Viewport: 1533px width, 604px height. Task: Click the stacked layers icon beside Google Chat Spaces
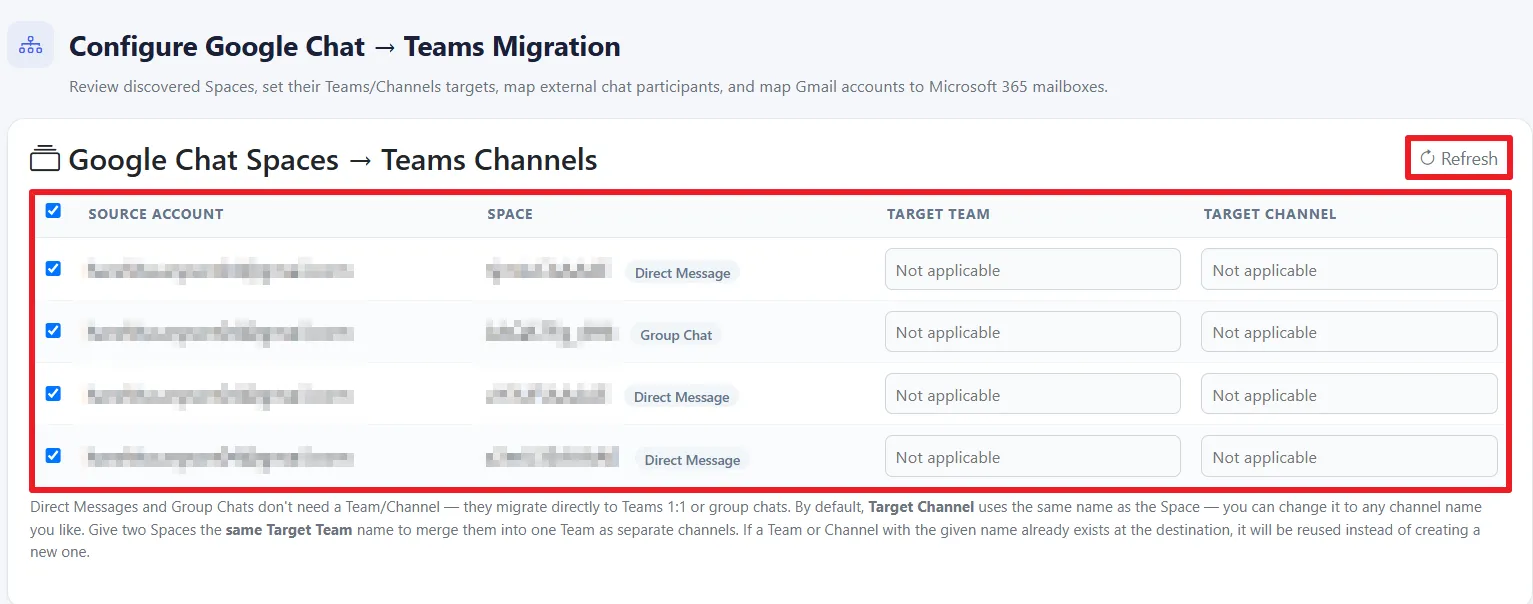[45, 159]
